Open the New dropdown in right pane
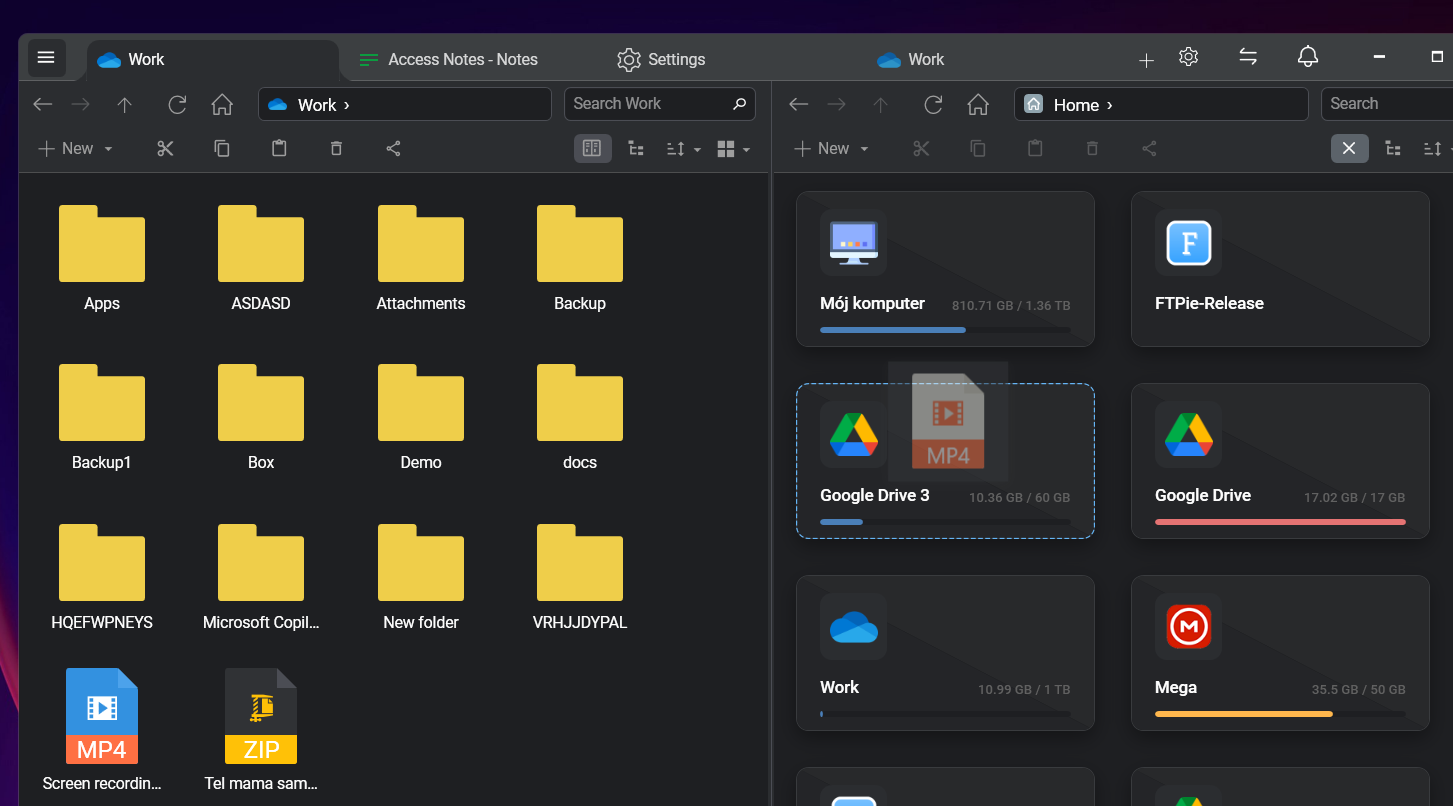Screen dimensions: 1453x806 (x=831, y=148)
